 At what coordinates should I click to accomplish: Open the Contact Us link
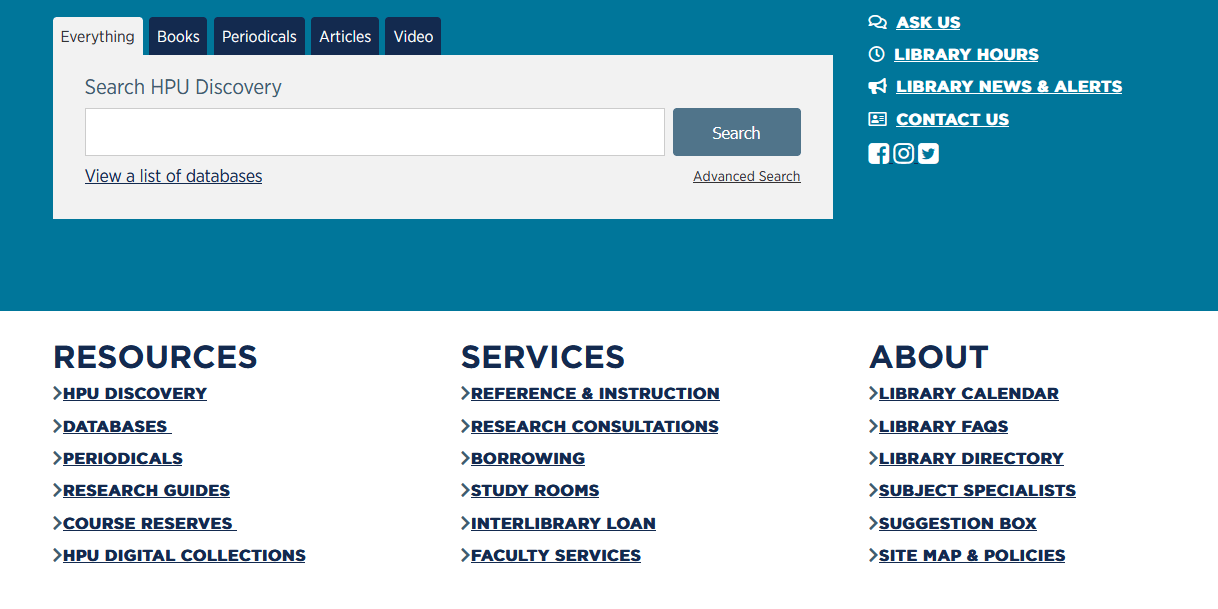[x=952, y=119]
